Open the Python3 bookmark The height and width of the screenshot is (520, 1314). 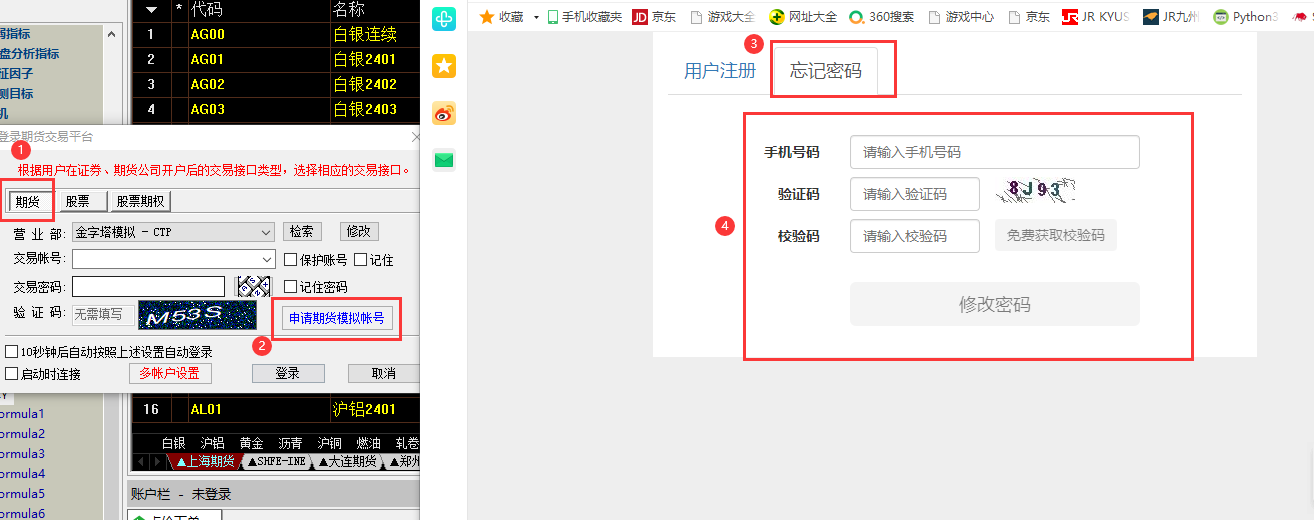coord(1245,17)
